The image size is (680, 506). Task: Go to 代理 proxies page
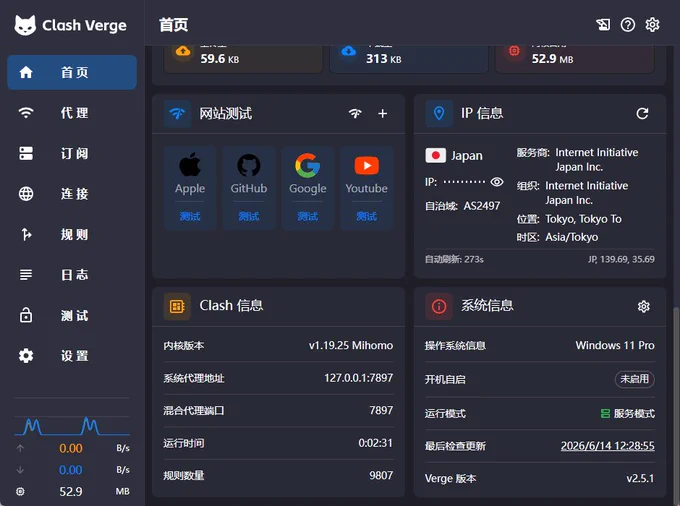coord(72,113)
